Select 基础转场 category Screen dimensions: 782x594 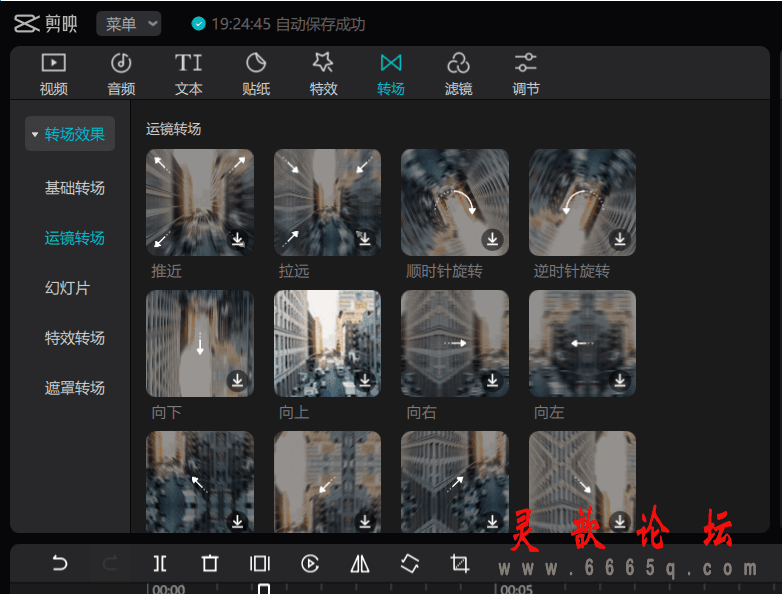tap(75, 188)
